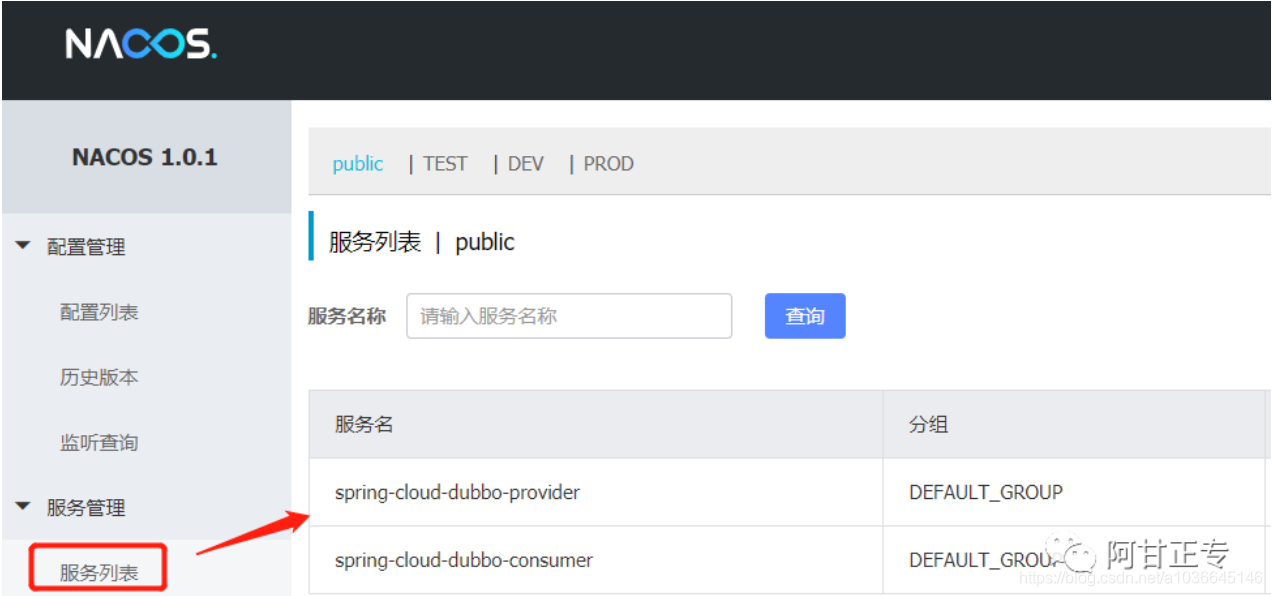Collapse the 配置管理 menu arrow
The image size is (1272, 596).
point(23,246)
